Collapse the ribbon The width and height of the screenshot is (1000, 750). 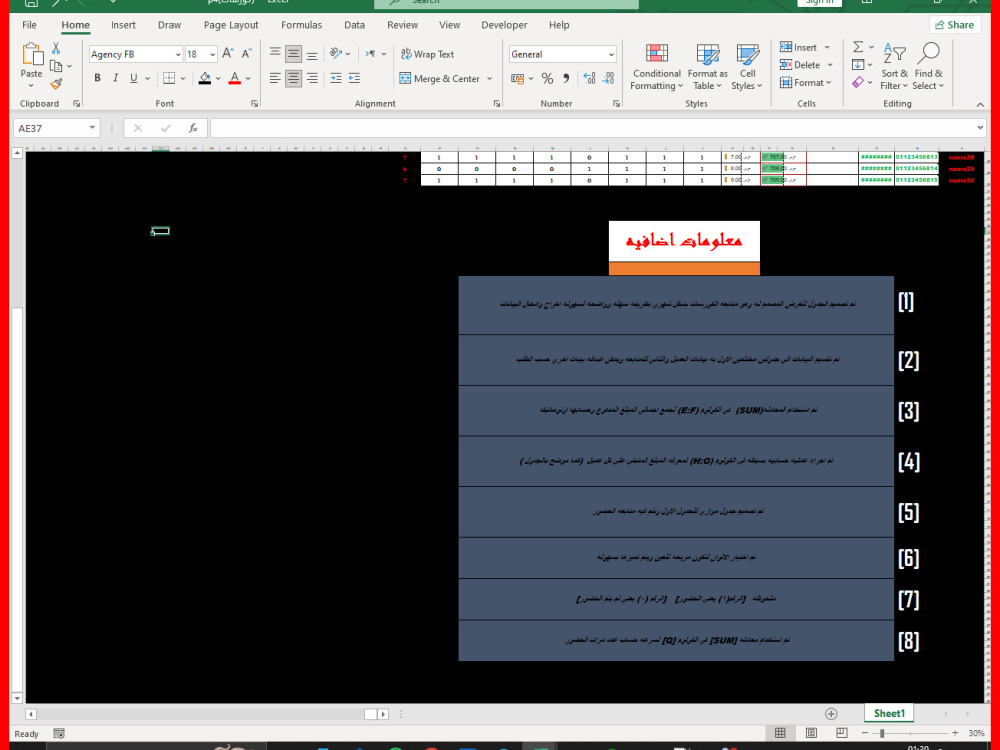[980, 104]
